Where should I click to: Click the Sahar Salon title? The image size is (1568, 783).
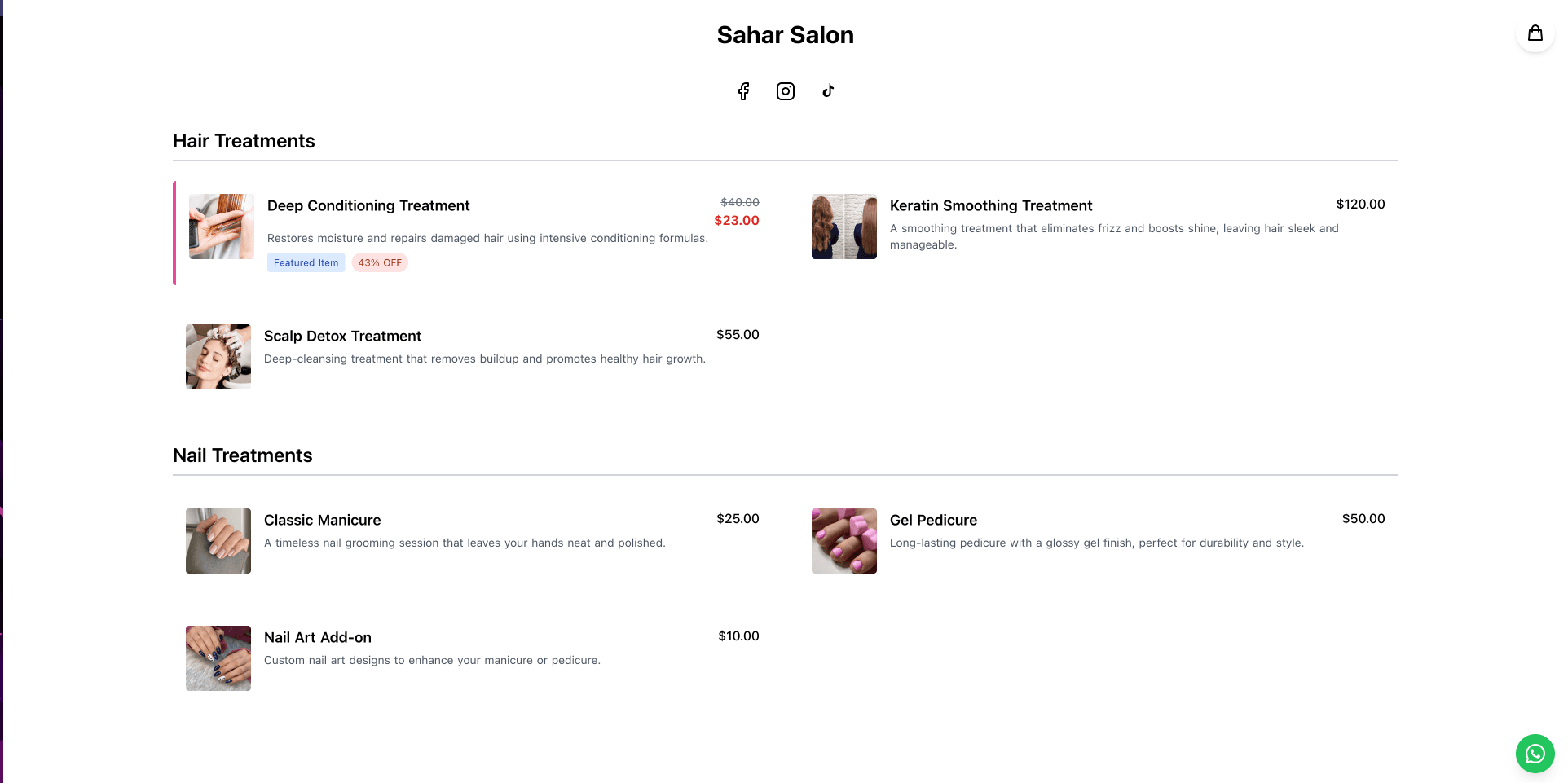point(785,35)
